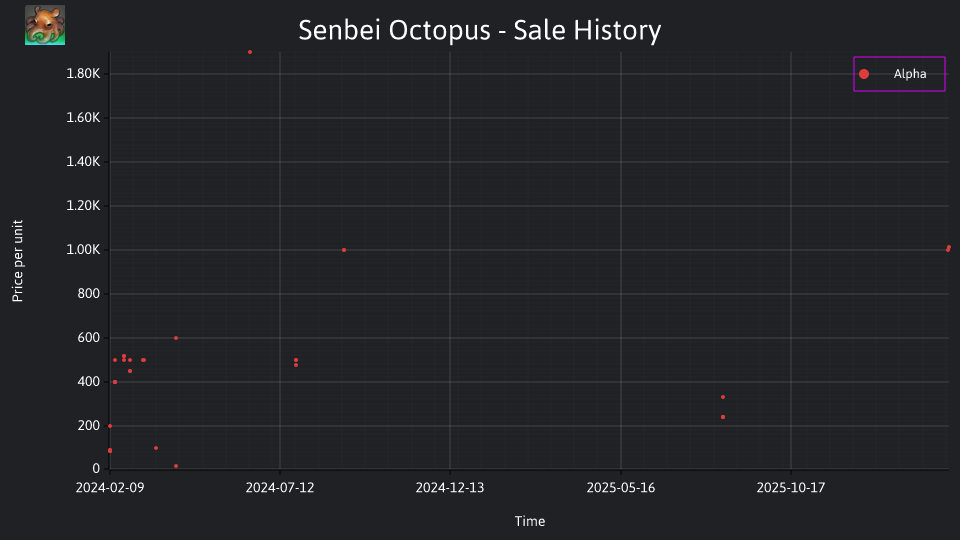The width and height of the screenshot is (960, 540).
Task: Click the Senbei Octopus - Sale History title
Action: [x=480, y=30]
